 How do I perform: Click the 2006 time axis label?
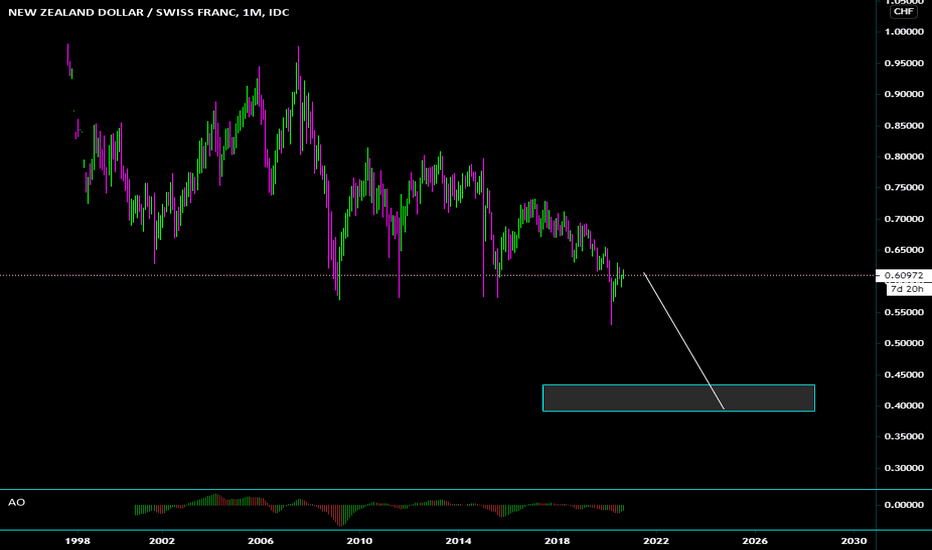click(260, 540)
